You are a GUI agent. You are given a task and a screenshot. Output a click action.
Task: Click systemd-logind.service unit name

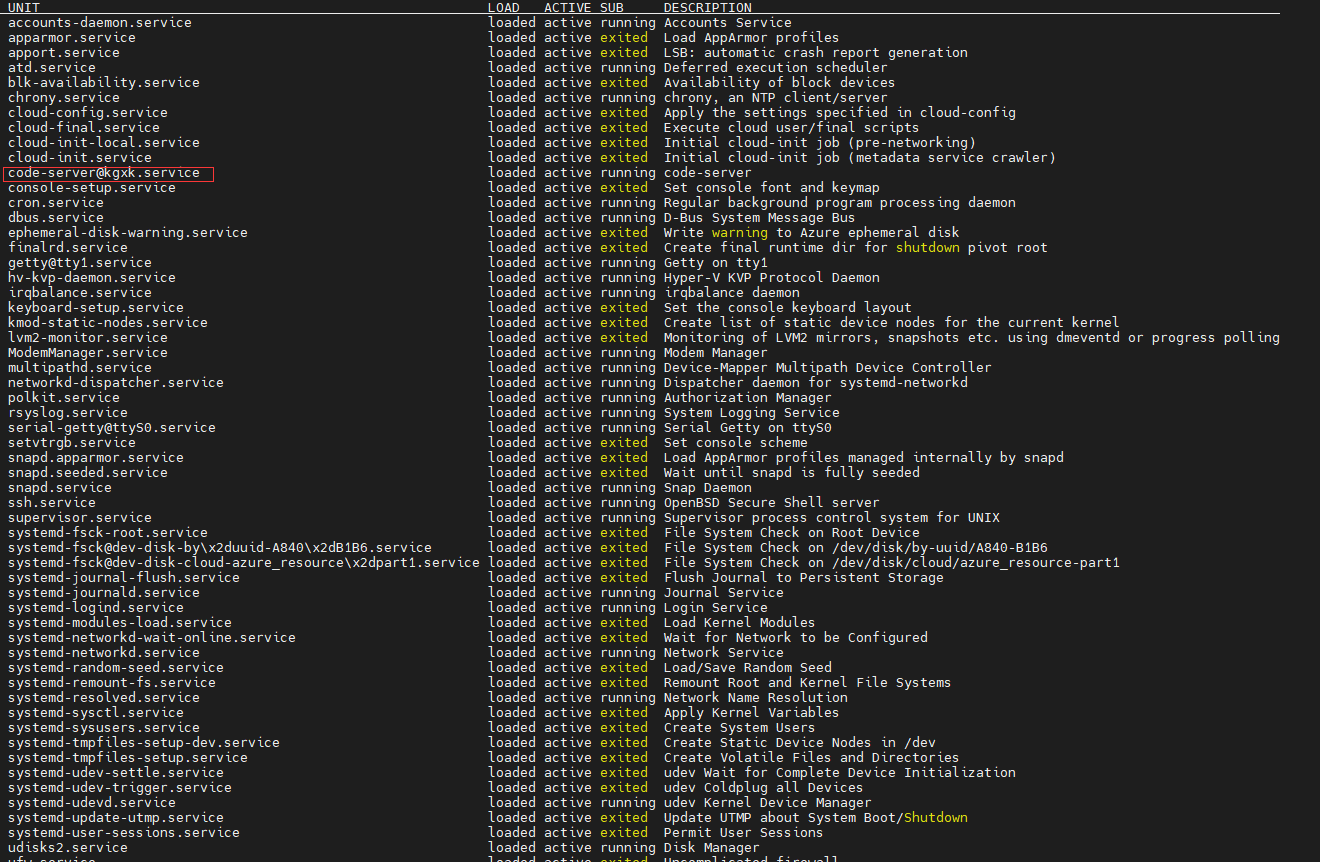pyautogui.click(x=96, y=608)
